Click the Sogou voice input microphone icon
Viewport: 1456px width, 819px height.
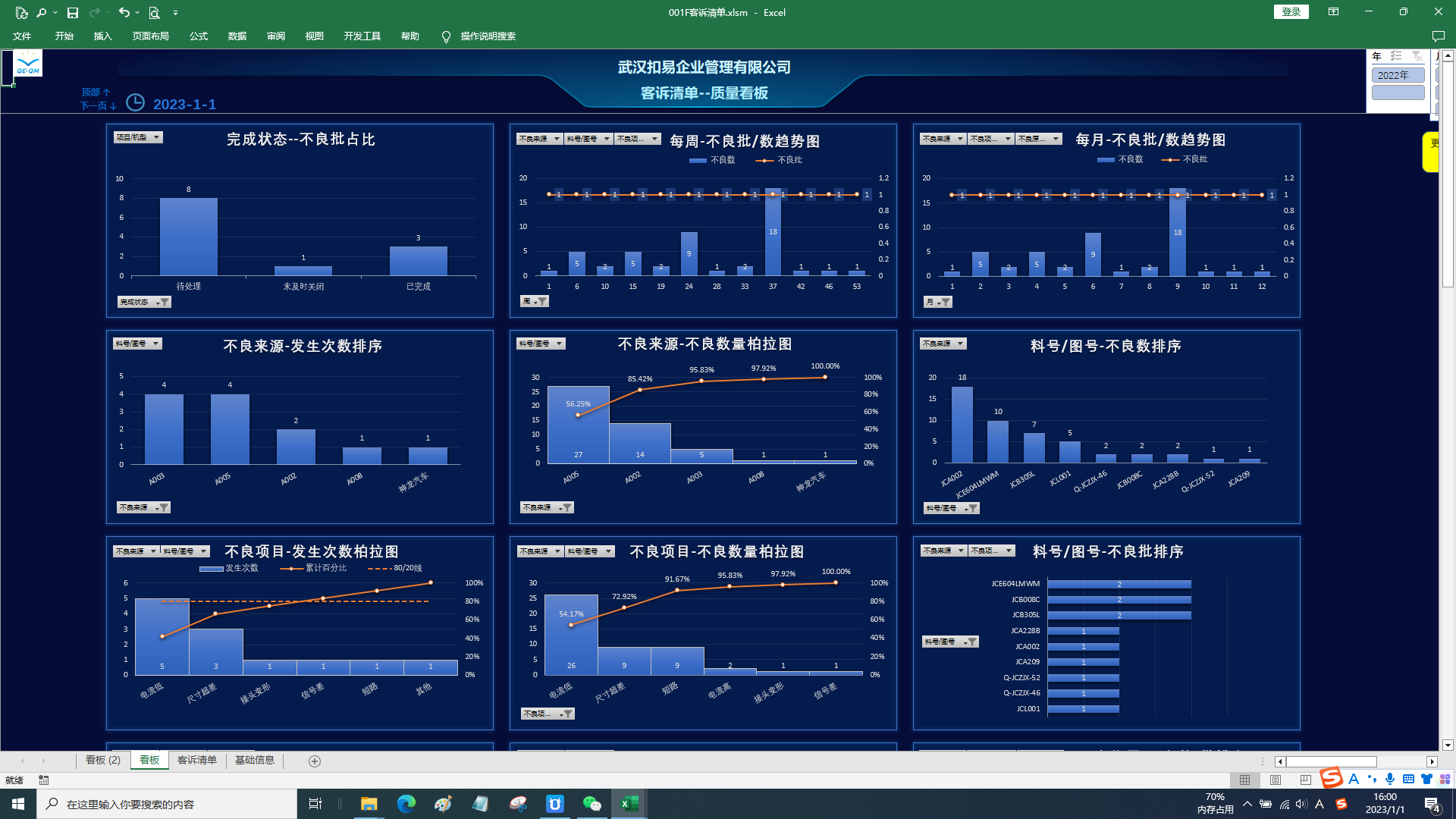1389,779
